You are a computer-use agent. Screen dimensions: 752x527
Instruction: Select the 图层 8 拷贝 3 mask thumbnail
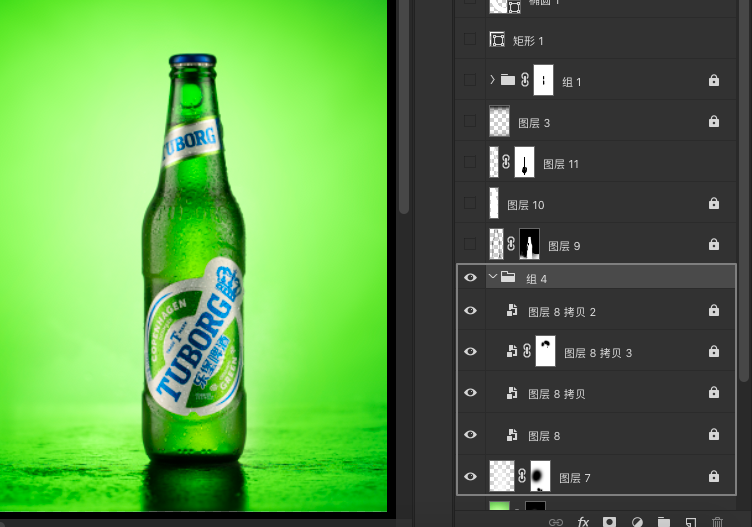coord(545,351)
